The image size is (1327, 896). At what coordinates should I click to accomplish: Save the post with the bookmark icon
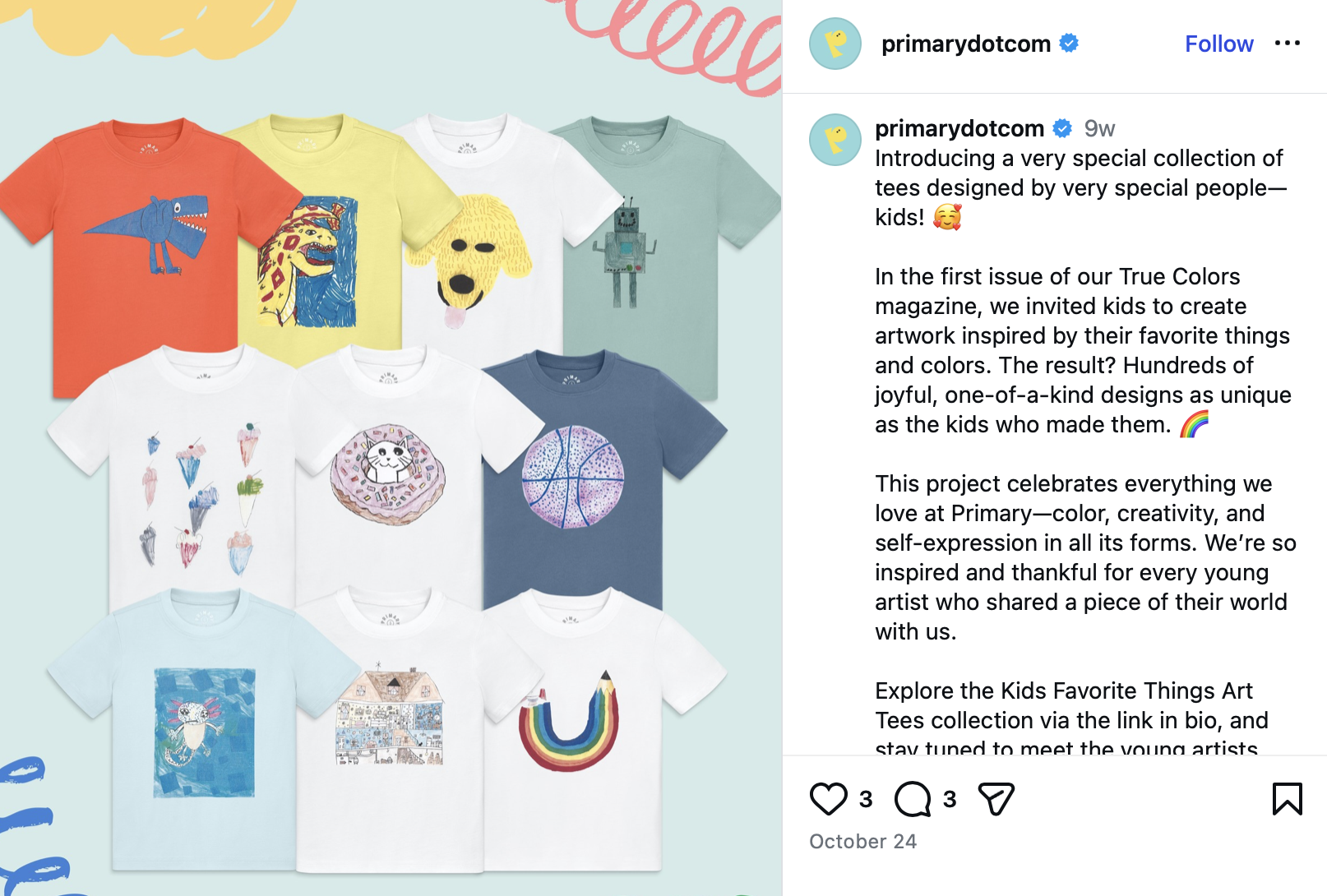pyautogui.click(x=1287, y=799)
